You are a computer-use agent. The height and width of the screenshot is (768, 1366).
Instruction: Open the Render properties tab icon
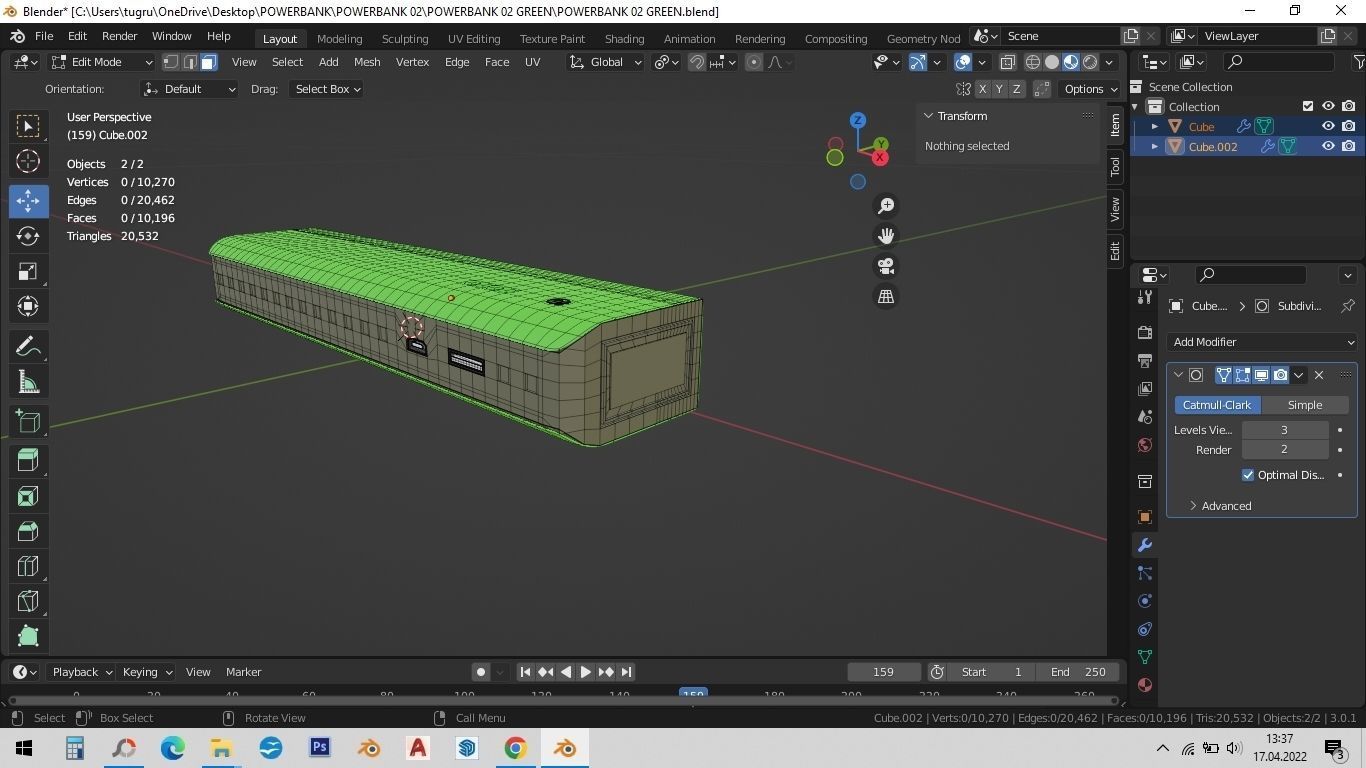(x=1145, y=332)
